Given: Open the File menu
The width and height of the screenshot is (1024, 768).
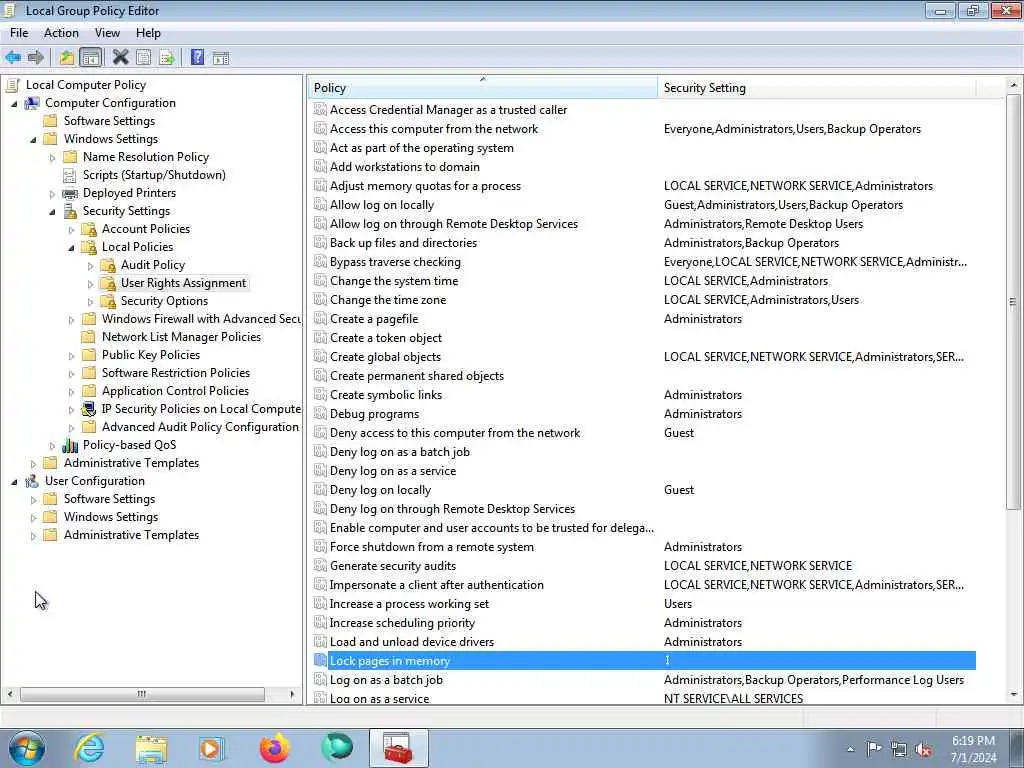Looking at the screenshot, I should pyautogui.click(x=19, y=33).
